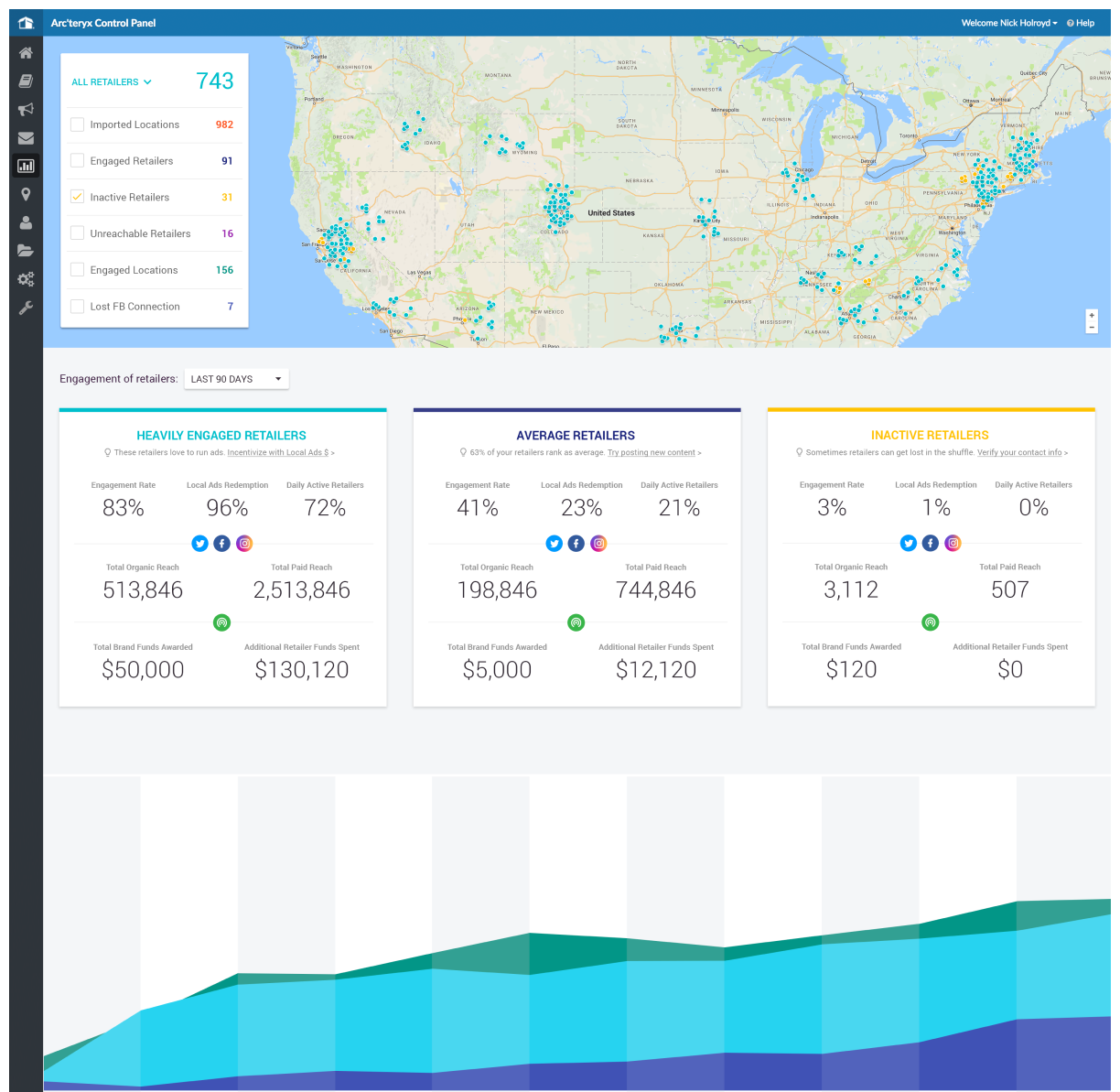
Task: Zoom out the map with minus button
Action: pos(1092,327)
